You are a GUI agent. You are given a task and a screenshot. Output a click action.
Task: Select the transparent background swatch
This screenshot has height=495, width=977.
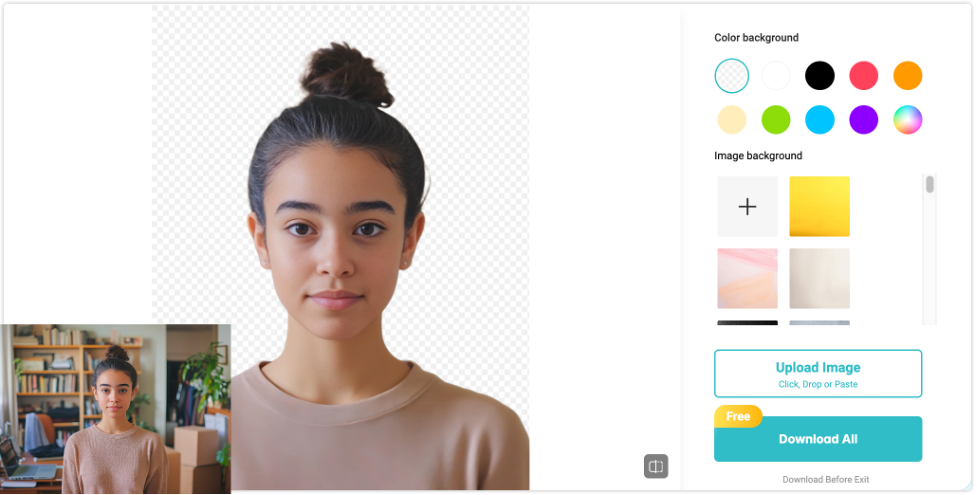pyautogui.click(x=732, y=75)
